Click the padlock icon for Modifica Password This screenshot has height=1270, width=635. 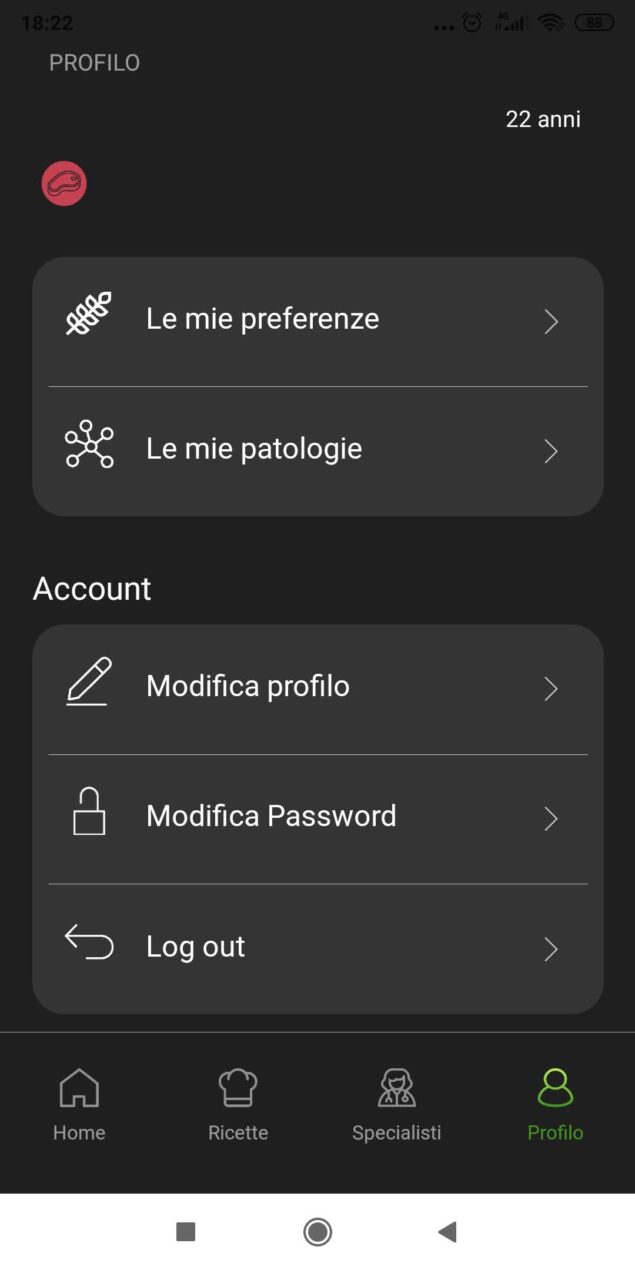[x=89, y=811]
